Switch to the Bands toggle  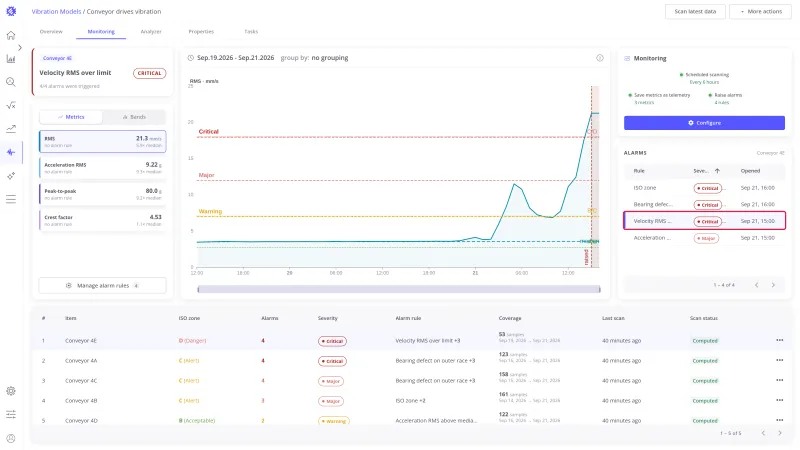[x=134, y=117]
